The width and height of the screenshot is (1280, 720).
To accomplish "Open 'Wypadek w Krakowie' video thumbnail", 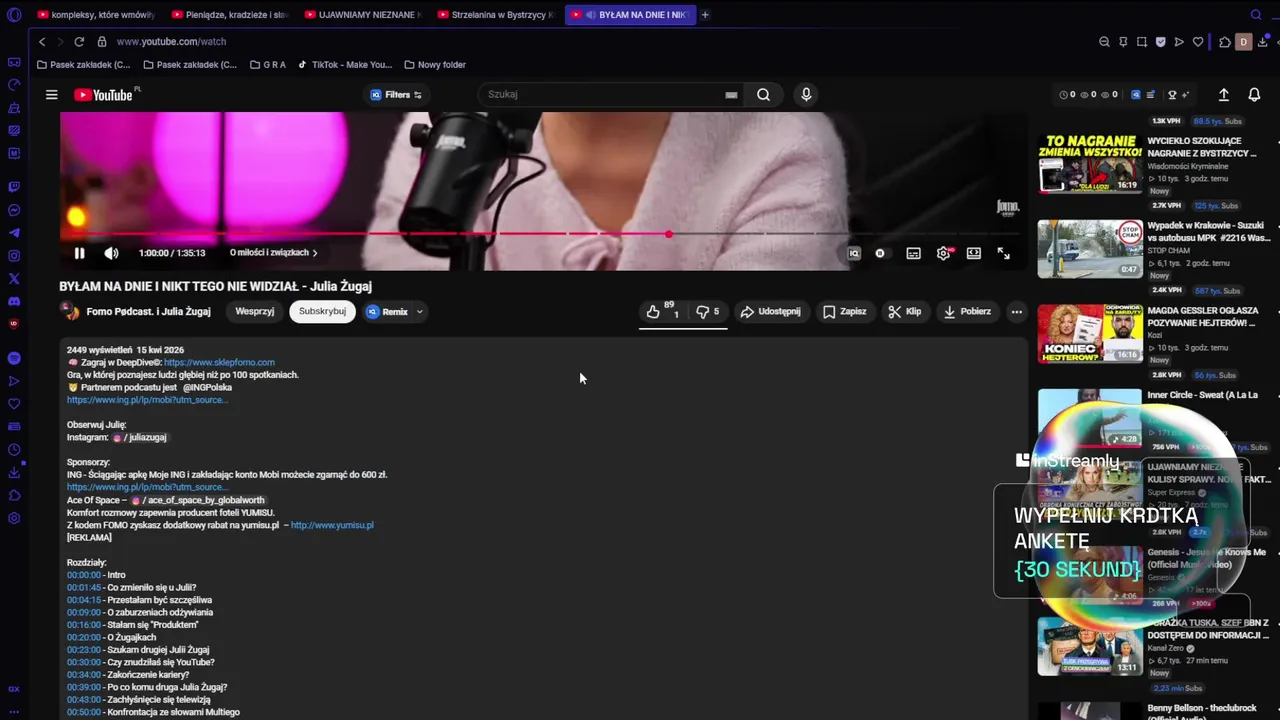I will click(x=1090, y=249).
